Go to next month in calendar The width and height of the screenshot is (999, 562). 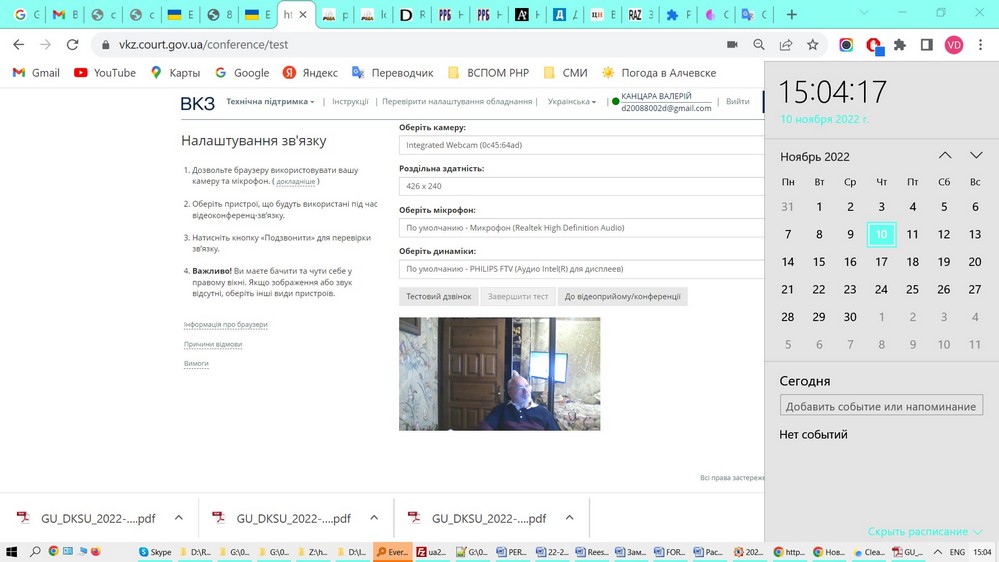[x=976, y=155]
